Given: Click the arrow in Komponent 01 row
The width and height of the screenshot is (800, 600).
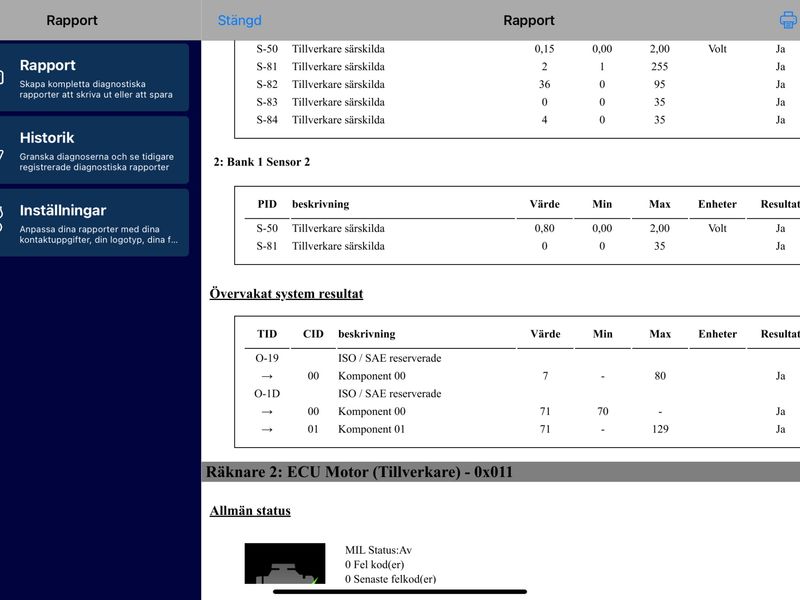Looking at the screenshot, I should pos(267,430).
